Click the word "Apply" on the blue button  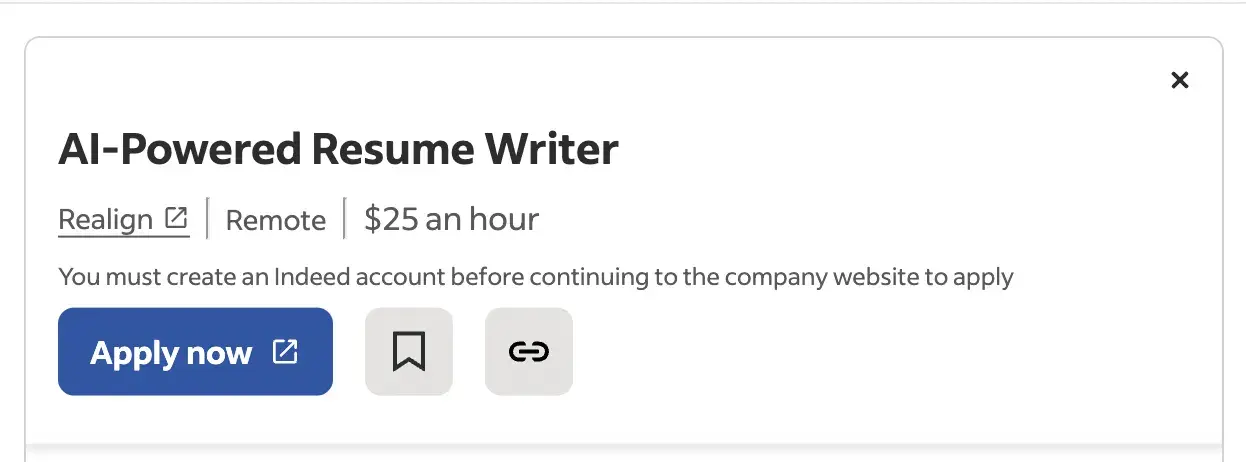(x=133, y=353)
